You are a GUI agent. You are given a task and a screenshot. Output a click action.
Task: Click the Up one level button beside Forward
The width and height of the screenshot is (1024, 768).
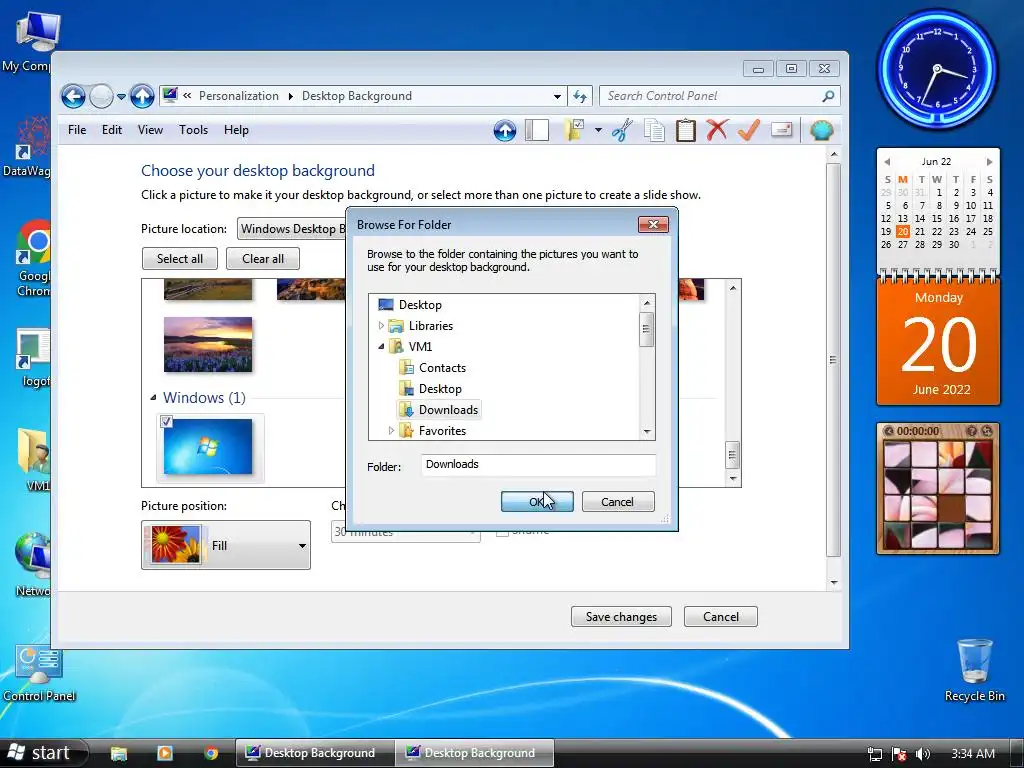coord(142,97)
